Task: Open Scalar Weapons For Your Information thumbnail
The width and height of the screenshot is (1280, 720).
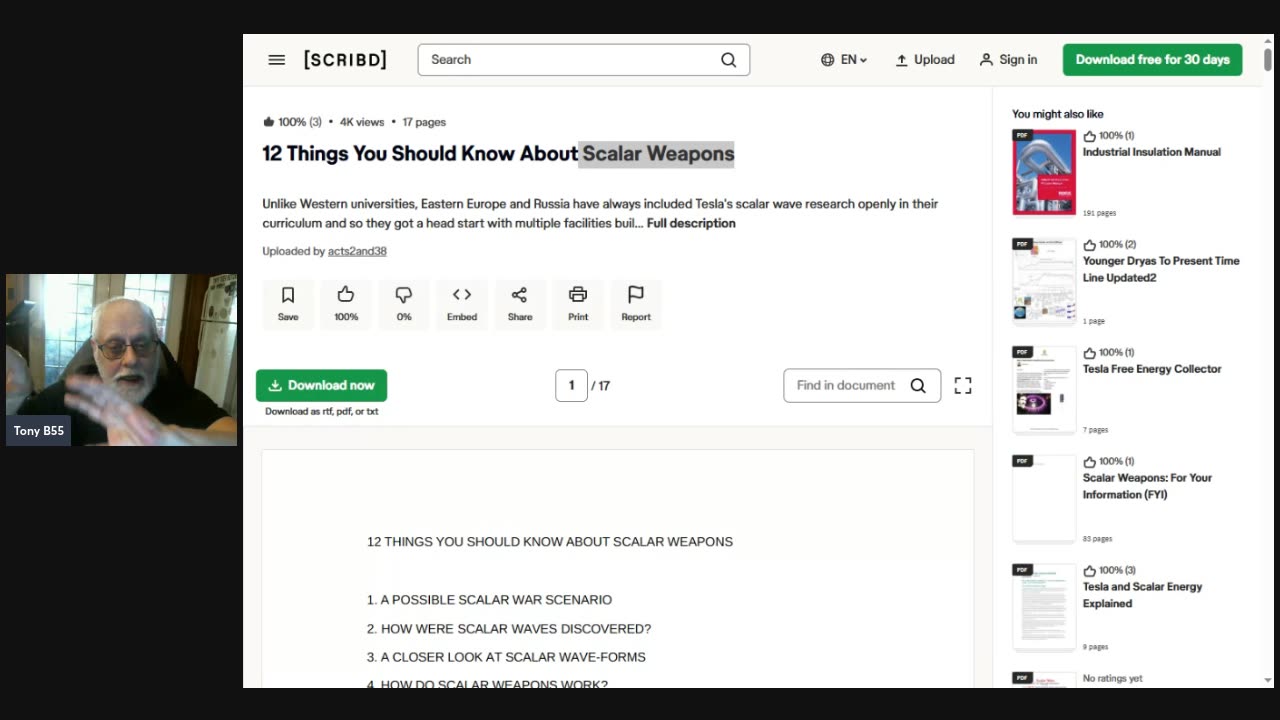Action: pos(1044,498)
